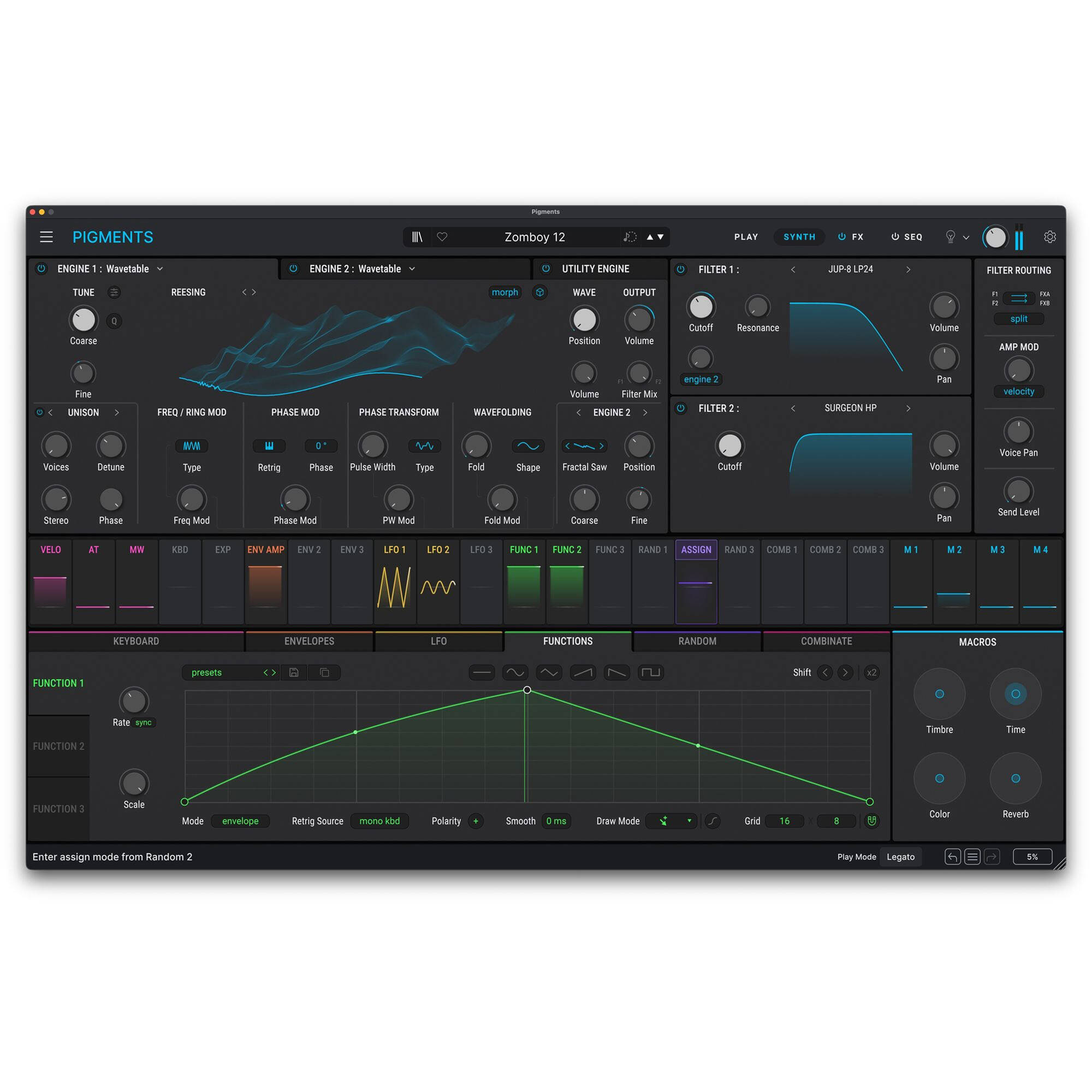1092x1092 pixels.
Task: Click the ASSIGN modulation button
Action: (696, 549)
